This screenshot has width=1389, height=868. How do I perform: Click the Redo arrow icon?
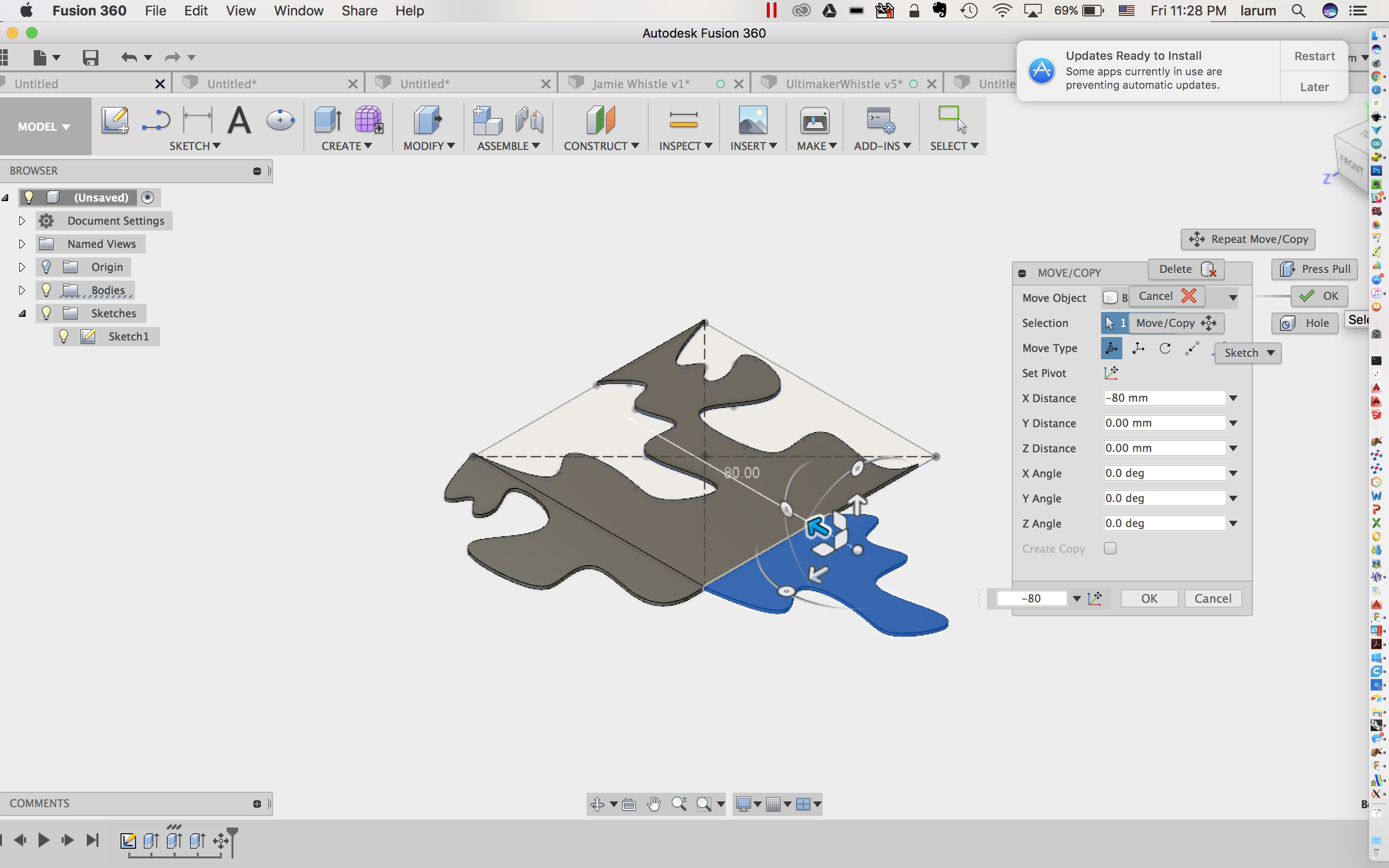pos(172,57)
